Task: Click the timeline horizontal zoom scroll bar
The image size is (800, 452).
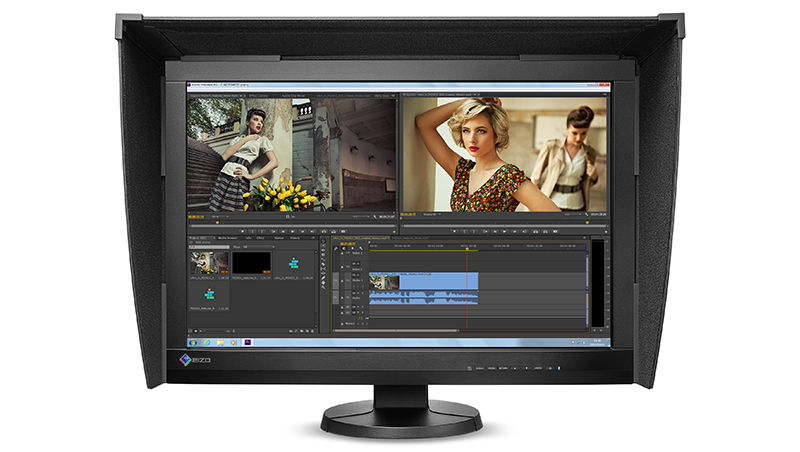Action: [395, 331]
